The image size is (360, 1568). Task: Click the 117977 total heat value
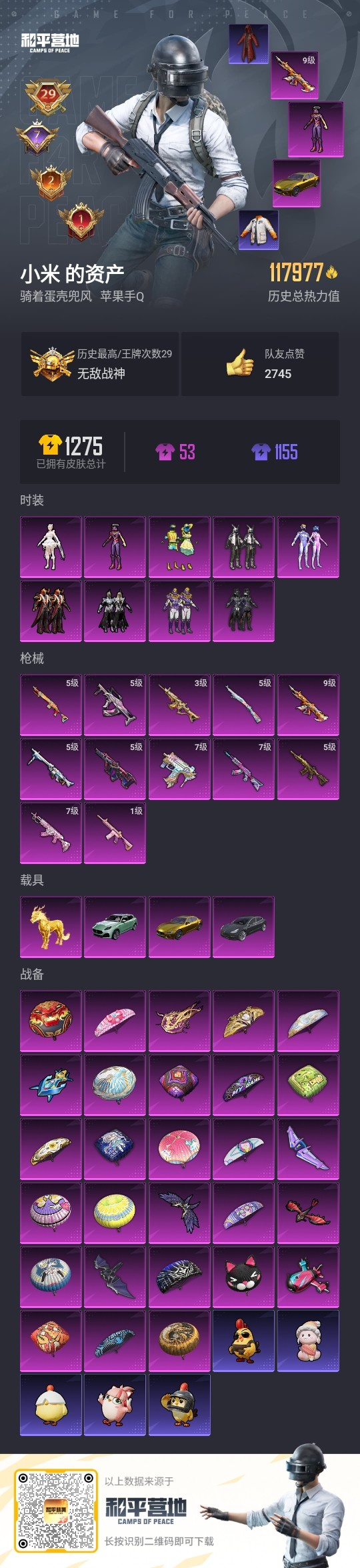[297, 272]
